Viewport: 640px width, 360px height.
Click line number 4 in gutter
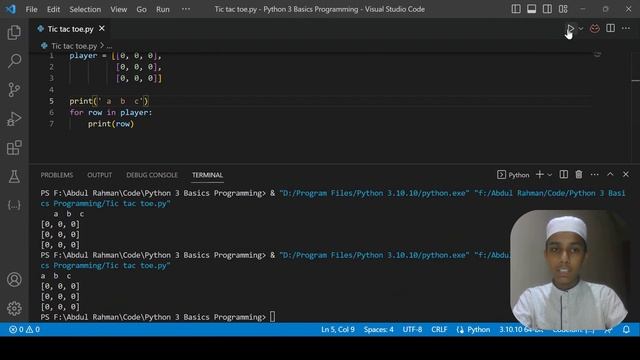coord(51,89)
